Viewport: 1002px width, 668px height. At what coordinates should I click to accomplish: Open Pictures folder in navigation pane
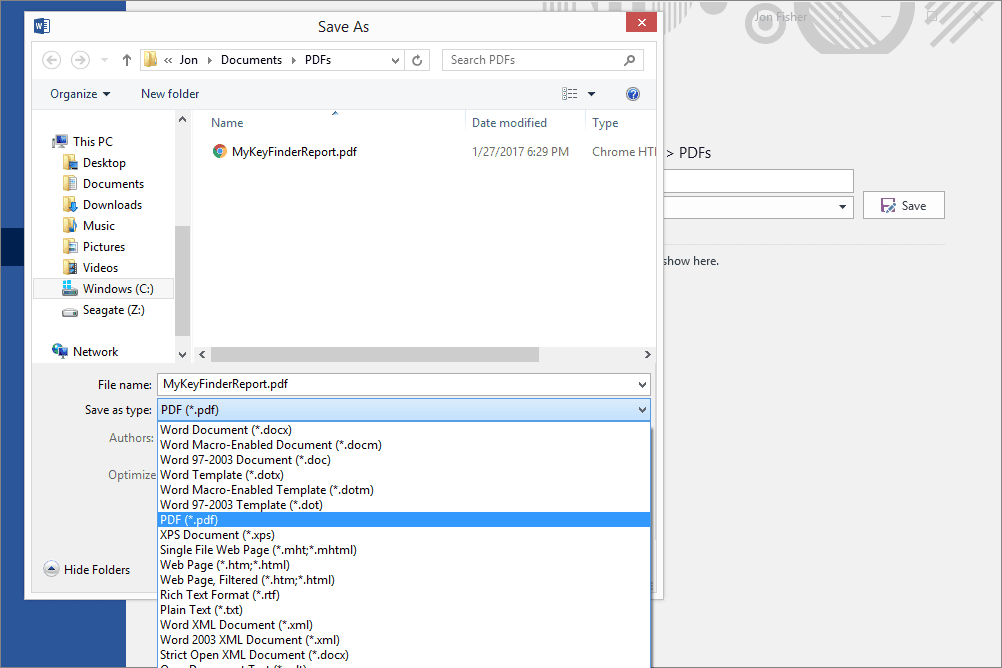(x=104, y=247)
